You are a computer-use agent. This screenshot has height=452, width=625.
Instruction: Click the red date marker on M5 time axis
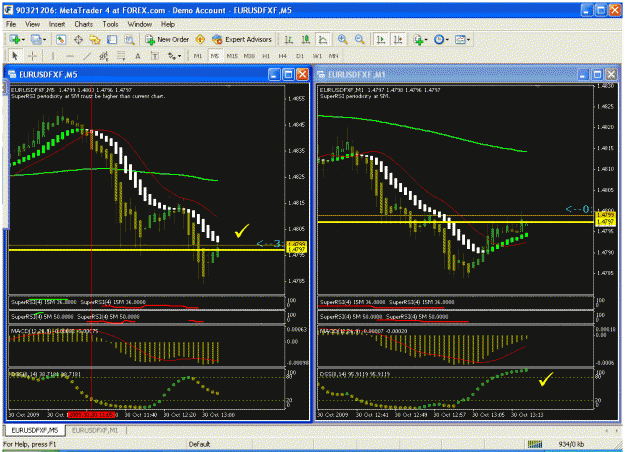point(91,415)
